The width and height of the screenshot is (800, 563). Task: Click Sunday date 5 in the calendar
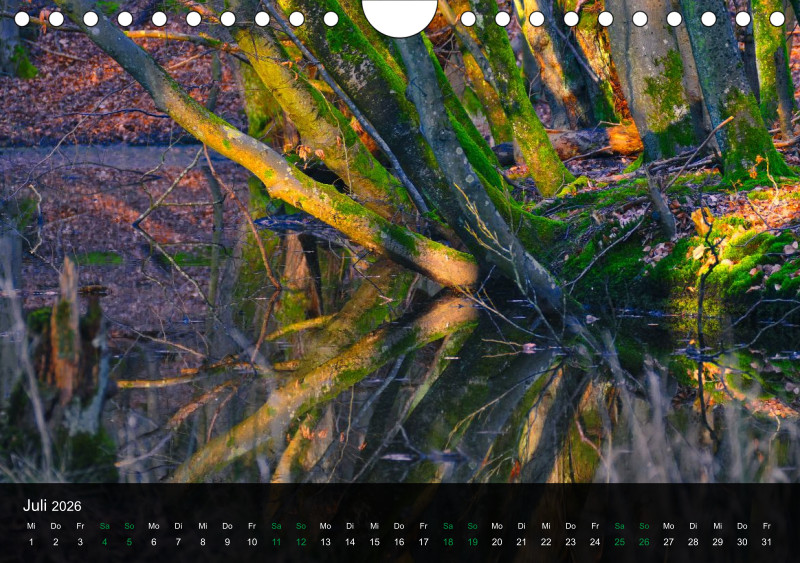coord(129,542)
